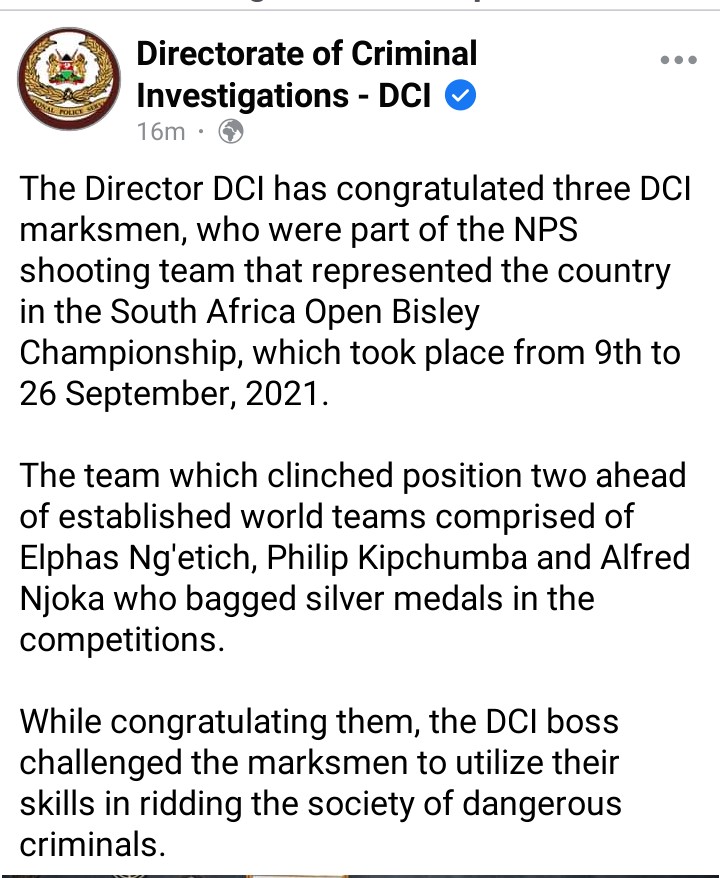720x878 pixels.
Task: Tap the globe public audience icon
Action: point(230,131)
